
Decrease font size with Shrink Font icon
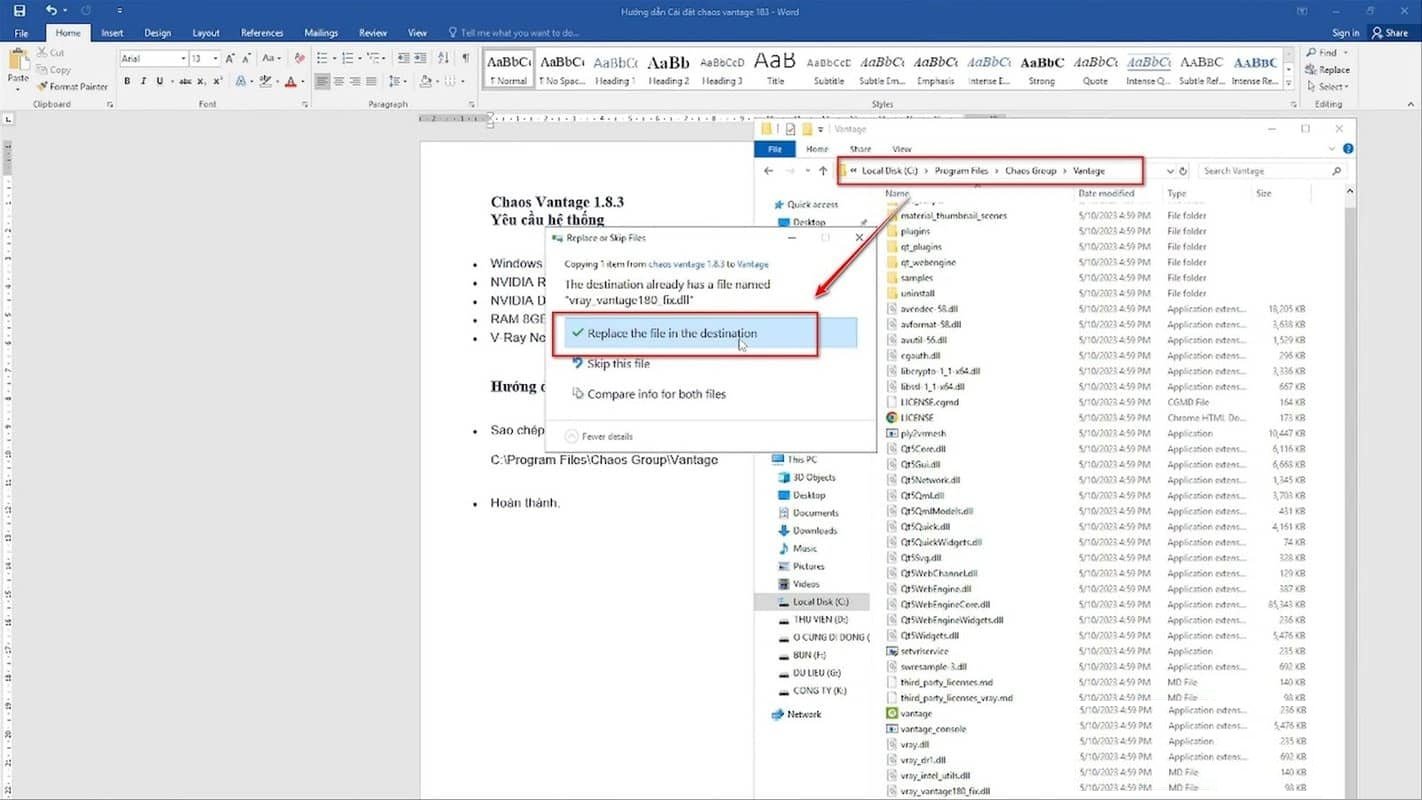247,59
